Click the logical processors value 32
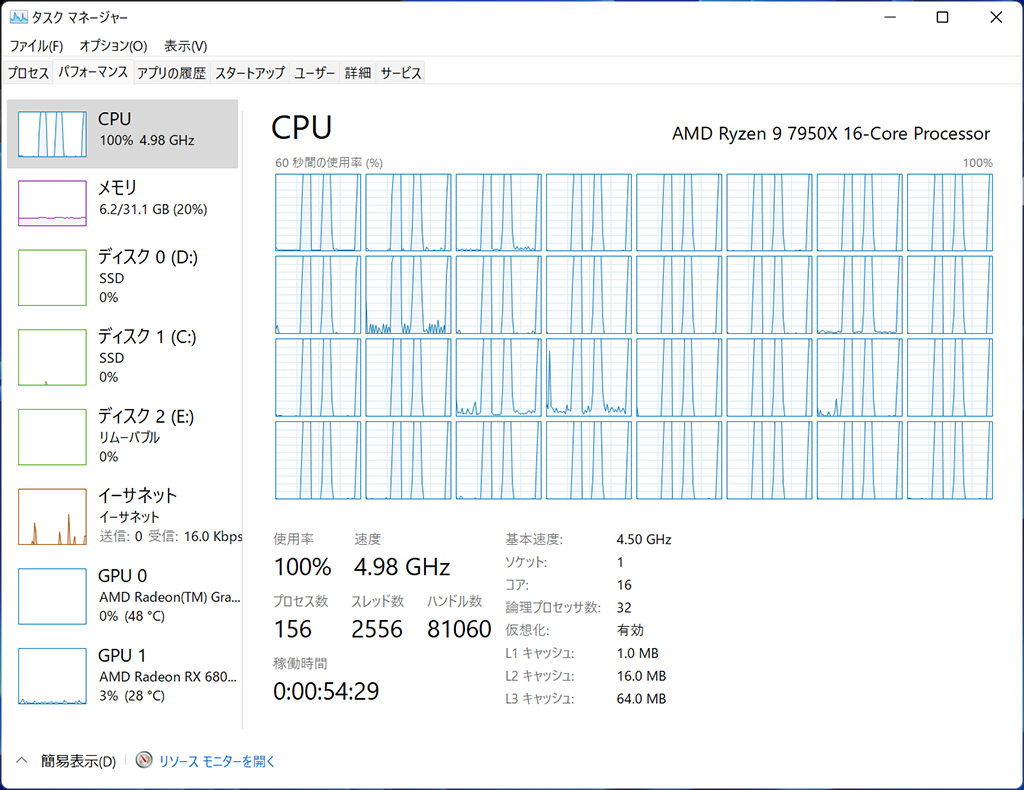This screenshot has height=790, width=1024. click(624, 608)
